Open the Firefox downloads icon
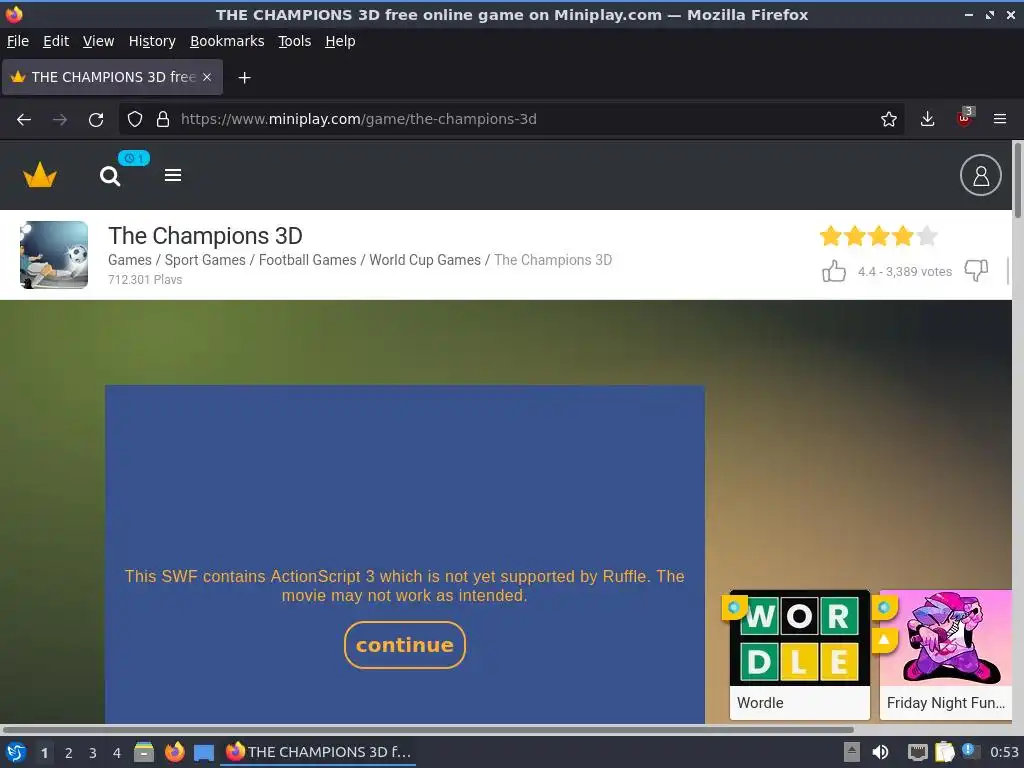This screenshot has height=768, width=1024. tap(927, 119)
